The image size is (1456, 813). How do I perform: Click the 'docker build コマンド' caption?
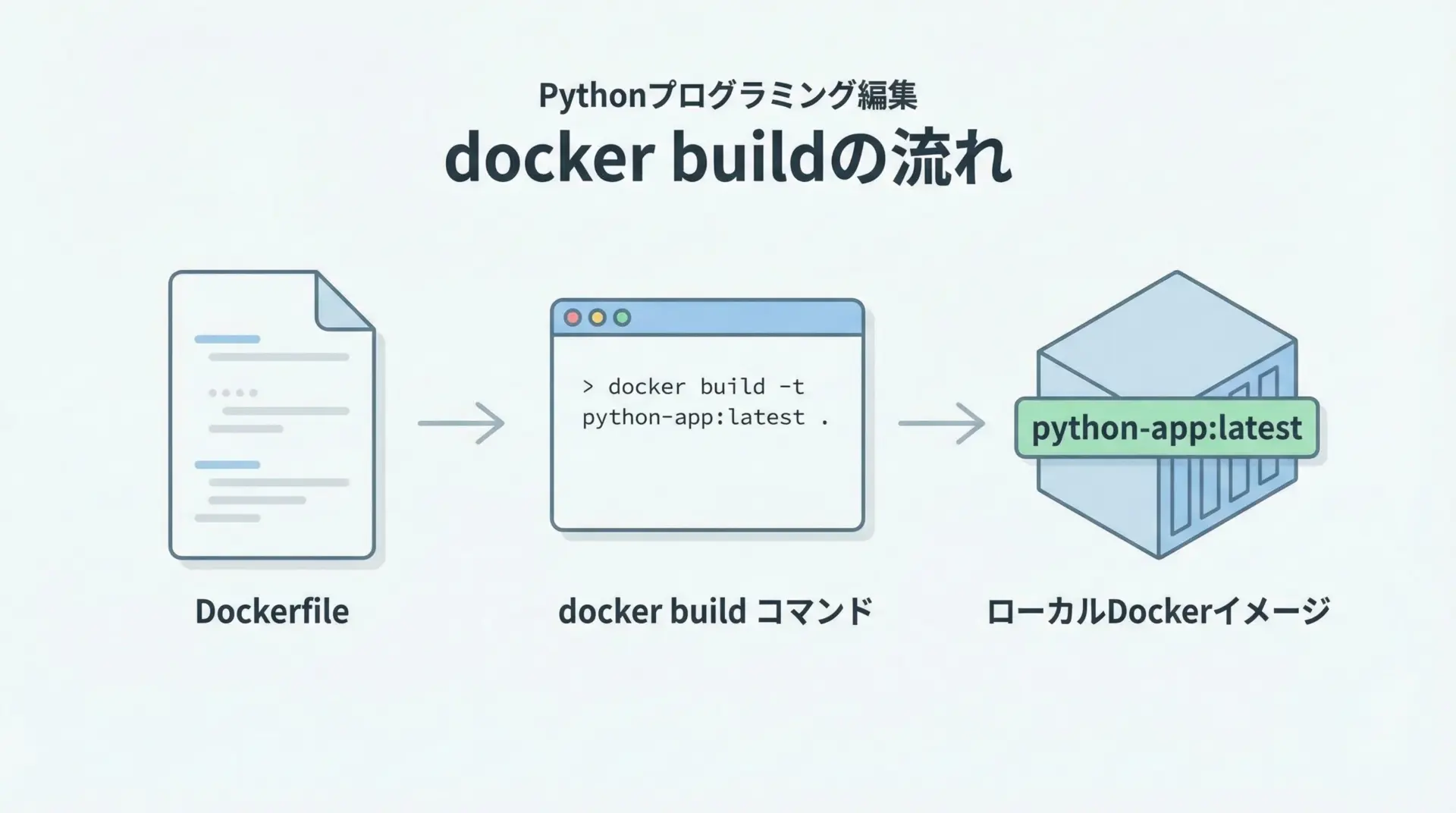pyautogui.click(x=714, y=612)
